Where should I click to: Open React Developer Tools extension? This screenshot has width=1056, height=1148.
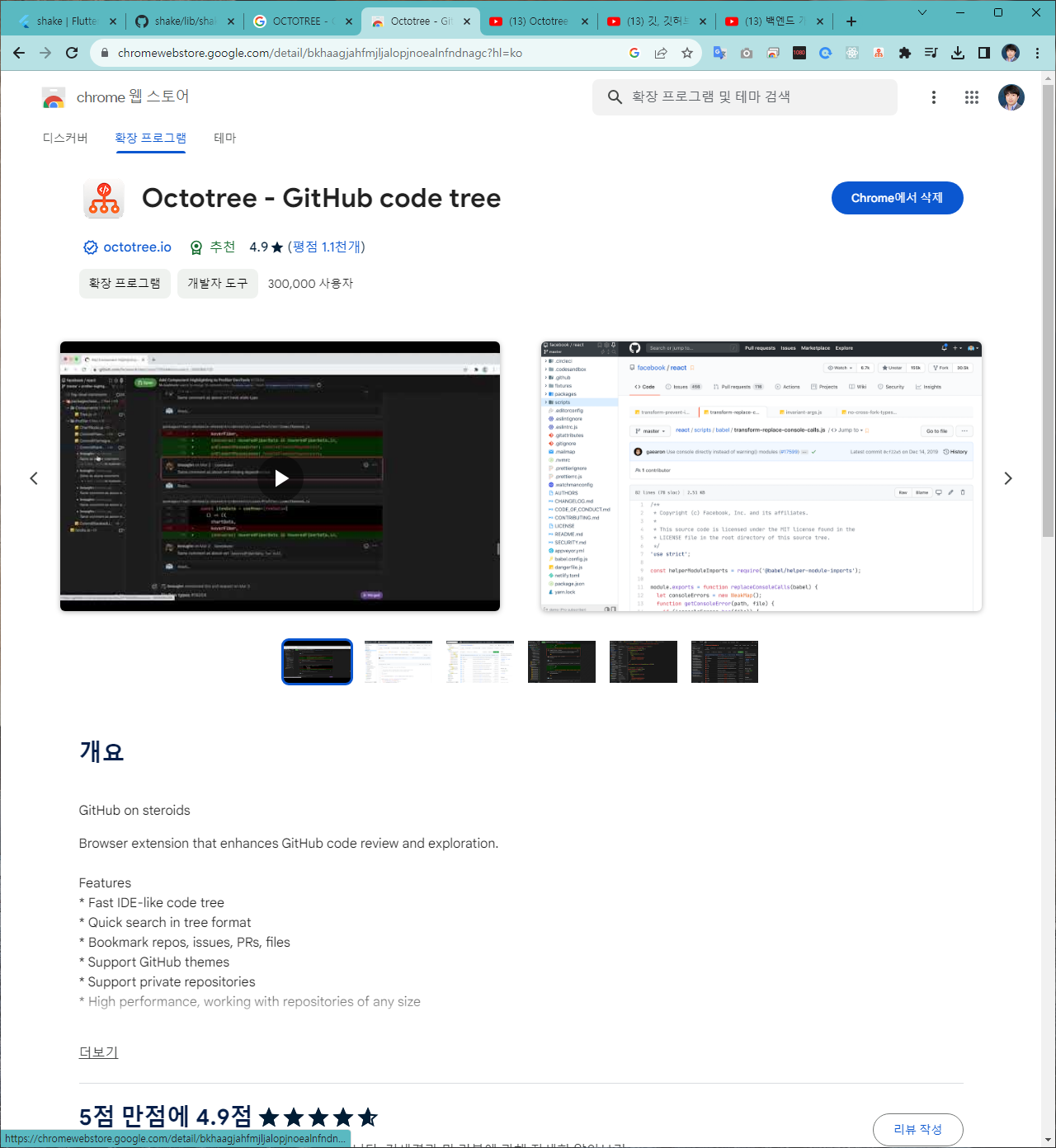[852, 53]
